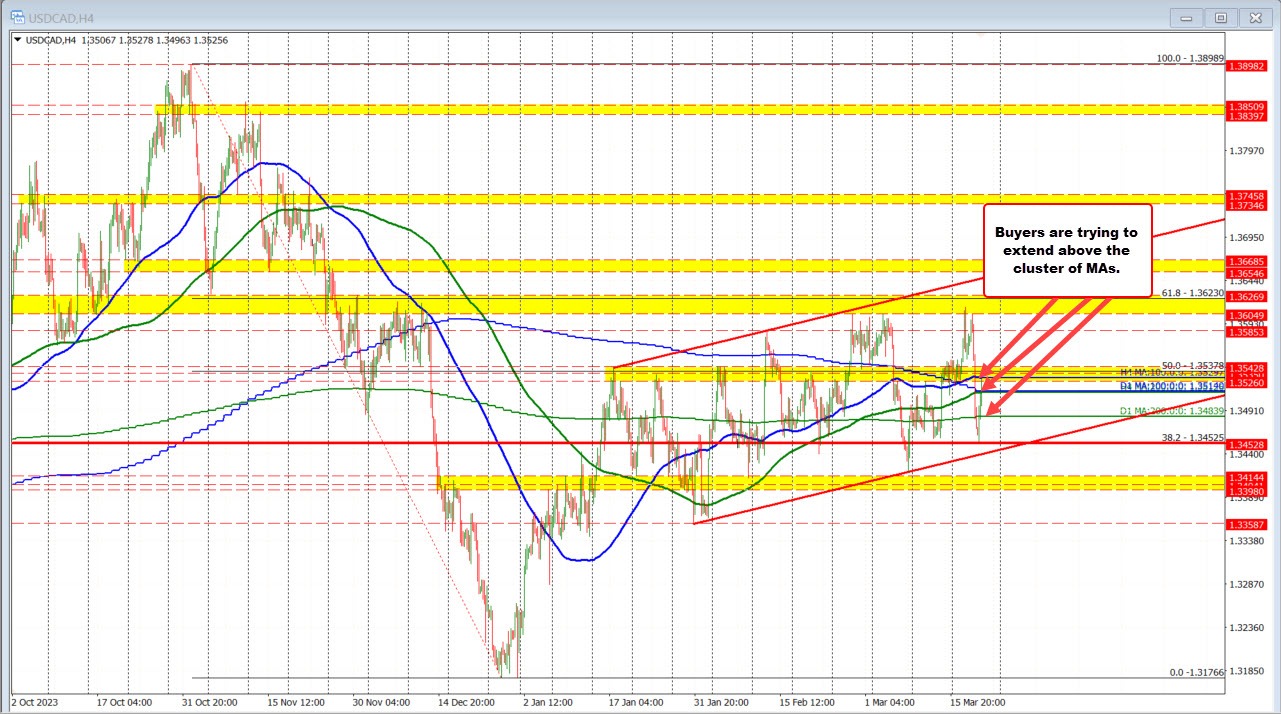The image size is (1281, 714).
Task: Click the '2 Oct 2023' time axis label
Action: (x=37, y=702)
